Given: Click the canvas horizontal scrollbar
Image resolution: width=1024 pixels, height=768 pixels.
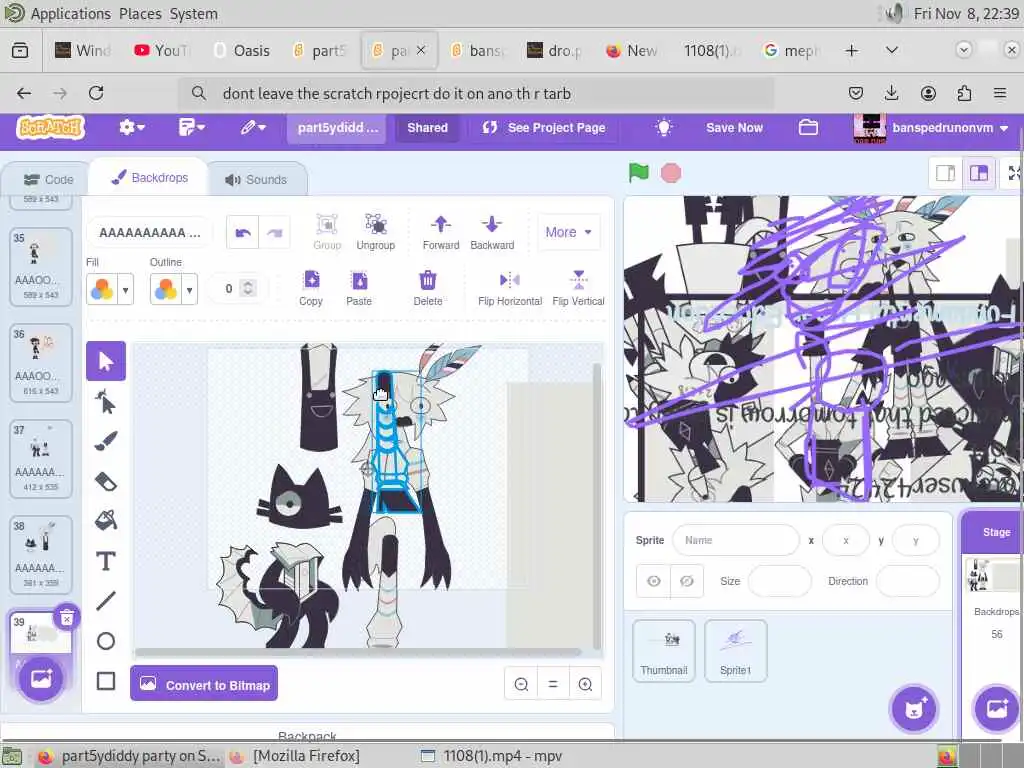Looking at the screenshot, I should (x=358, y=652).
